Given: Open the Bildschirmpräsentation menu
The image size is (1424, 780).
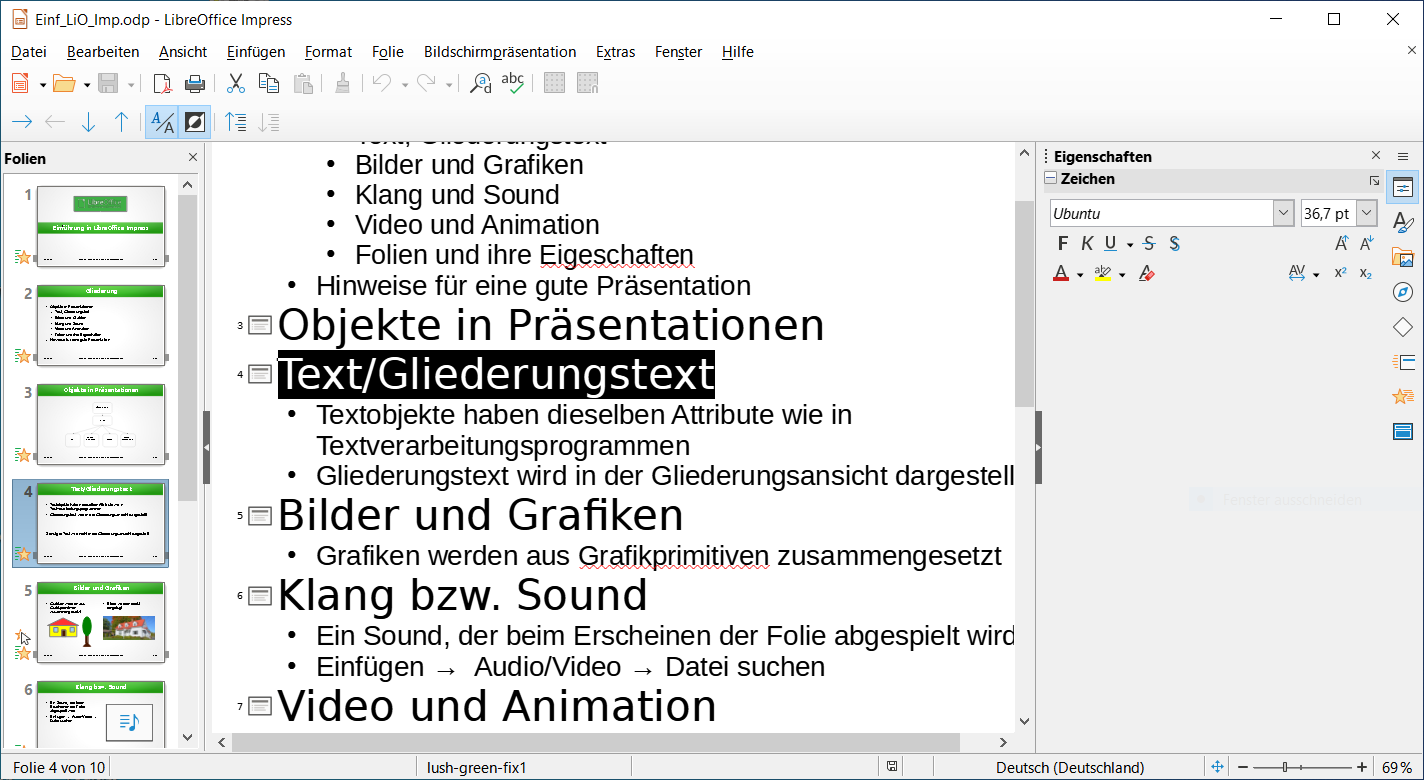Looking at the screenshot, I should coord(500,52).
